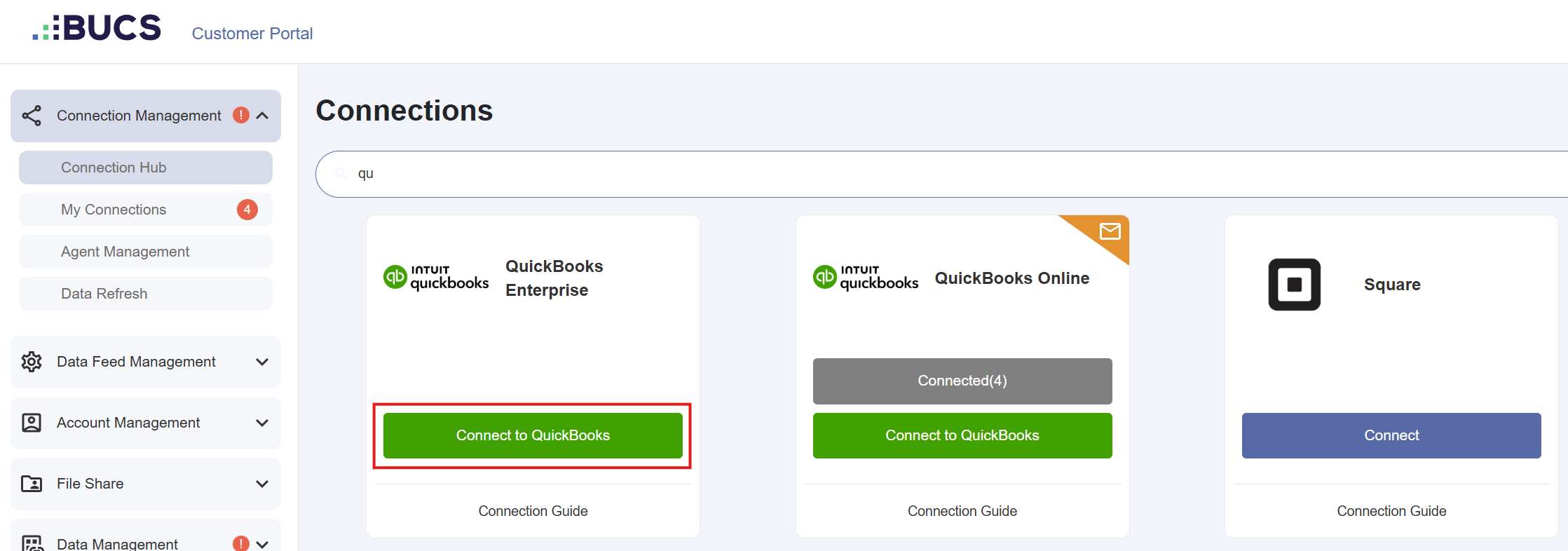Click the Data Management icon
The image size is (1568, 551).
[32, 543]
